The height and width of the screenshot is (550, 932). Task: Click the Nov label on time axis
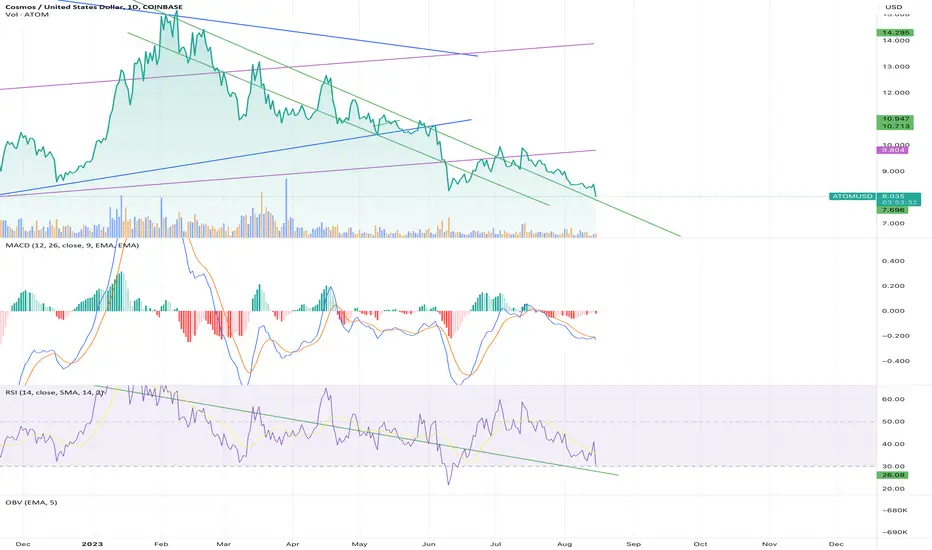point(769,544)
